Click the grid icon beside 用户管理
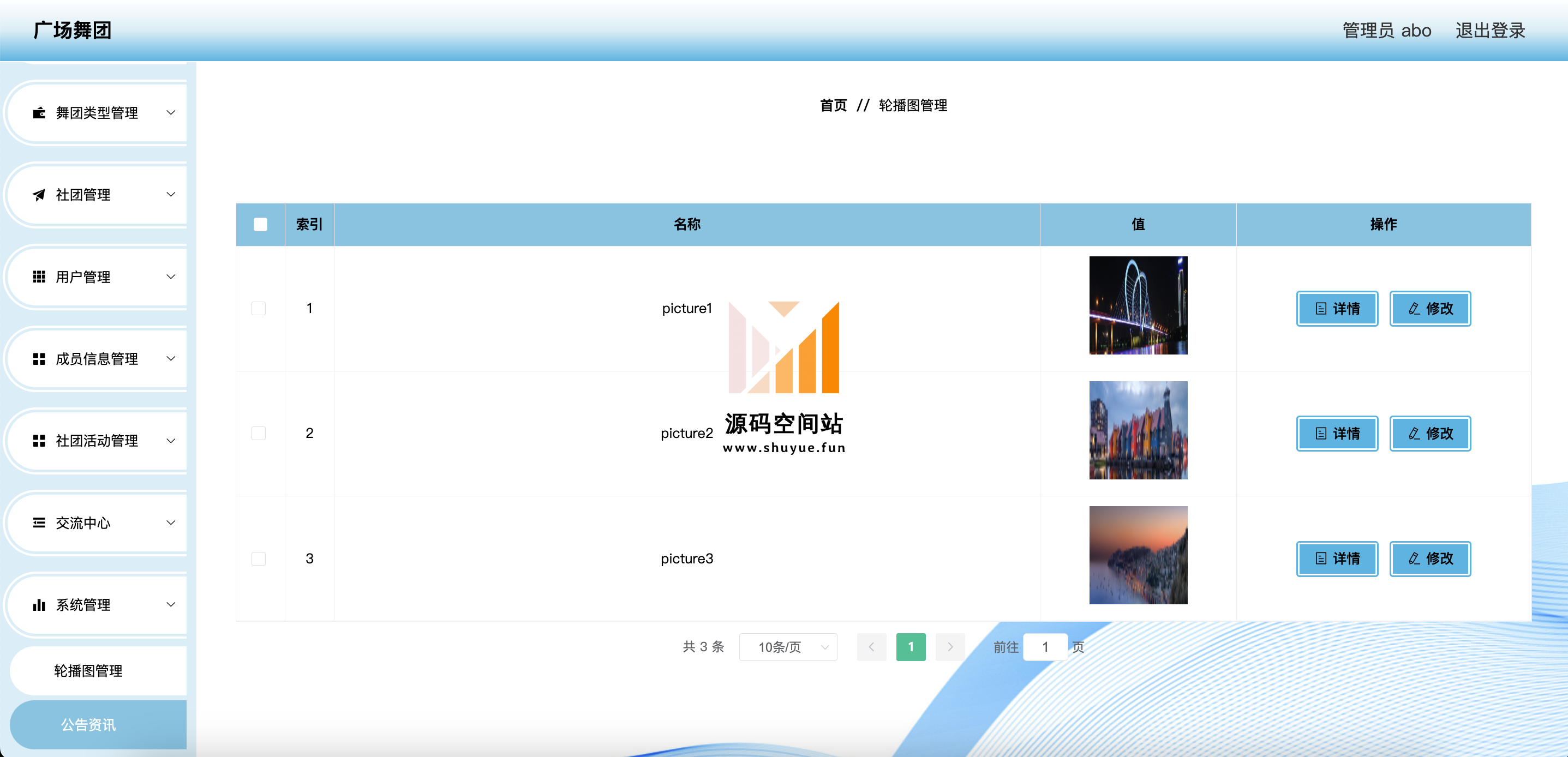The width and height of the screenshot is (1568, 757). pyautogui.click(x=39, y=277)
